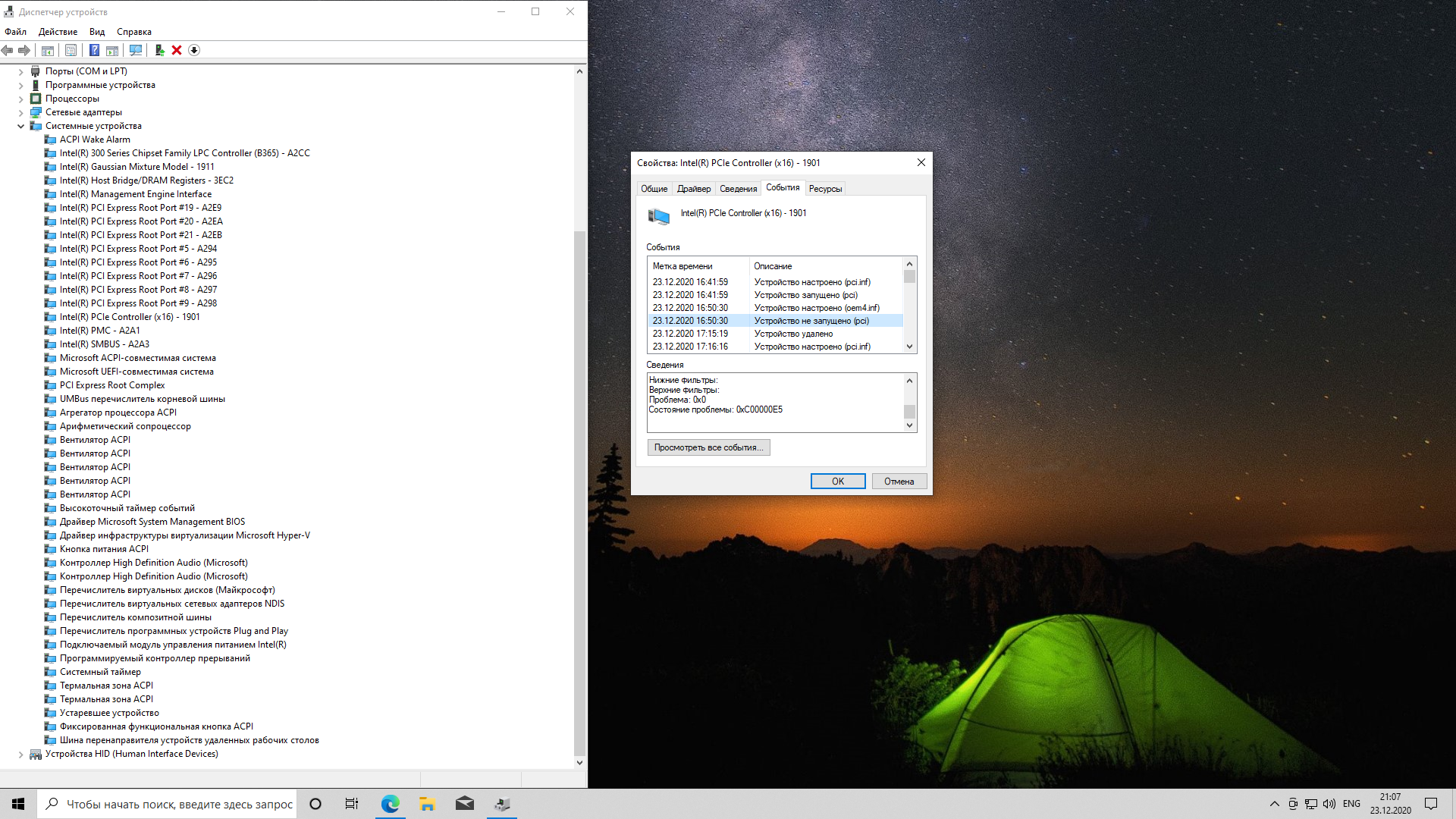Click the network tray icon
This screenshot has height=819, width=1456.
pyautogui.click(x=1311, y=804)
